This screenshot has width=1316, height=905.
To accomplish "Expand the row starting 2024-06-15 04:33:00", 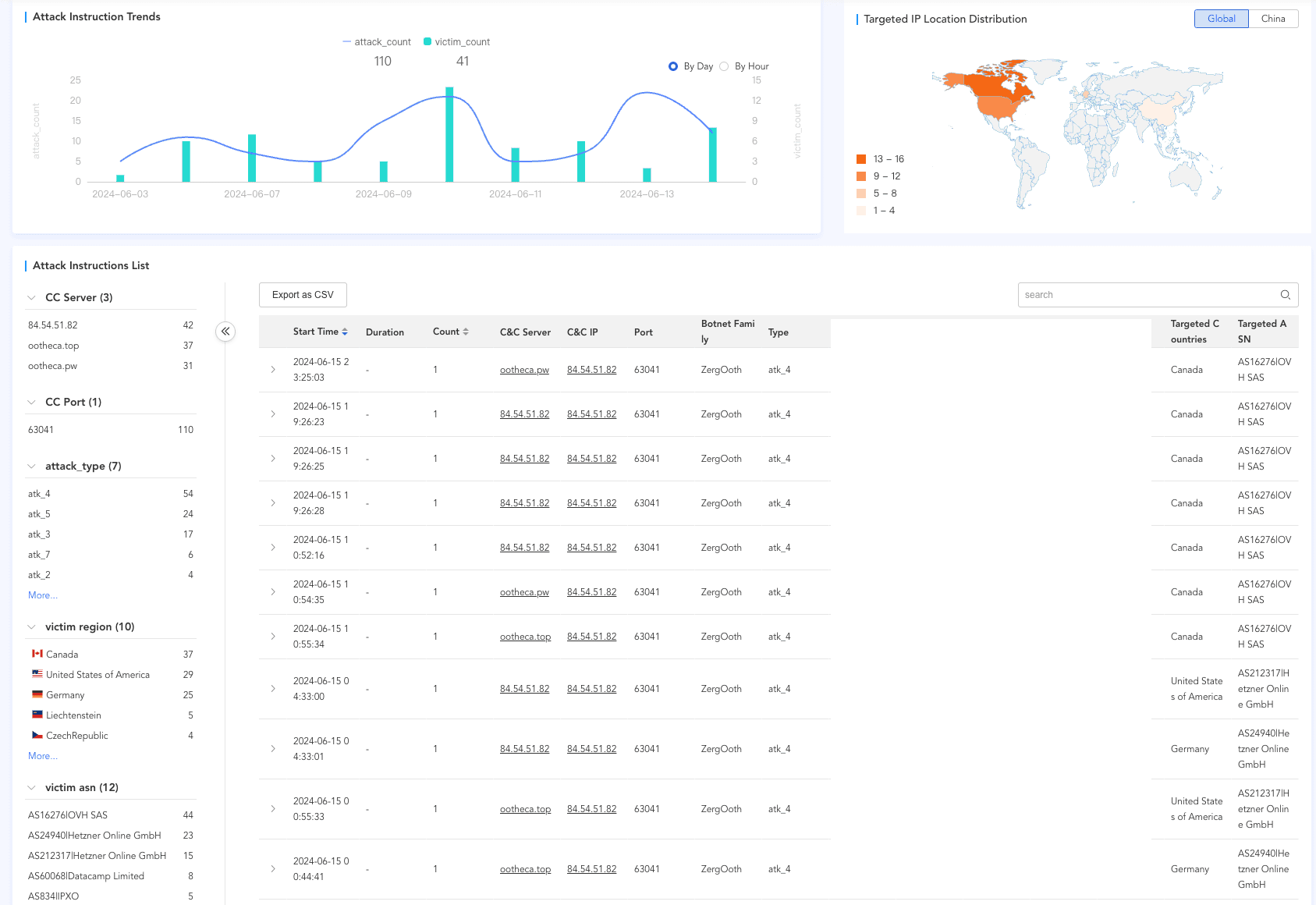I will [x=273, y=689].
